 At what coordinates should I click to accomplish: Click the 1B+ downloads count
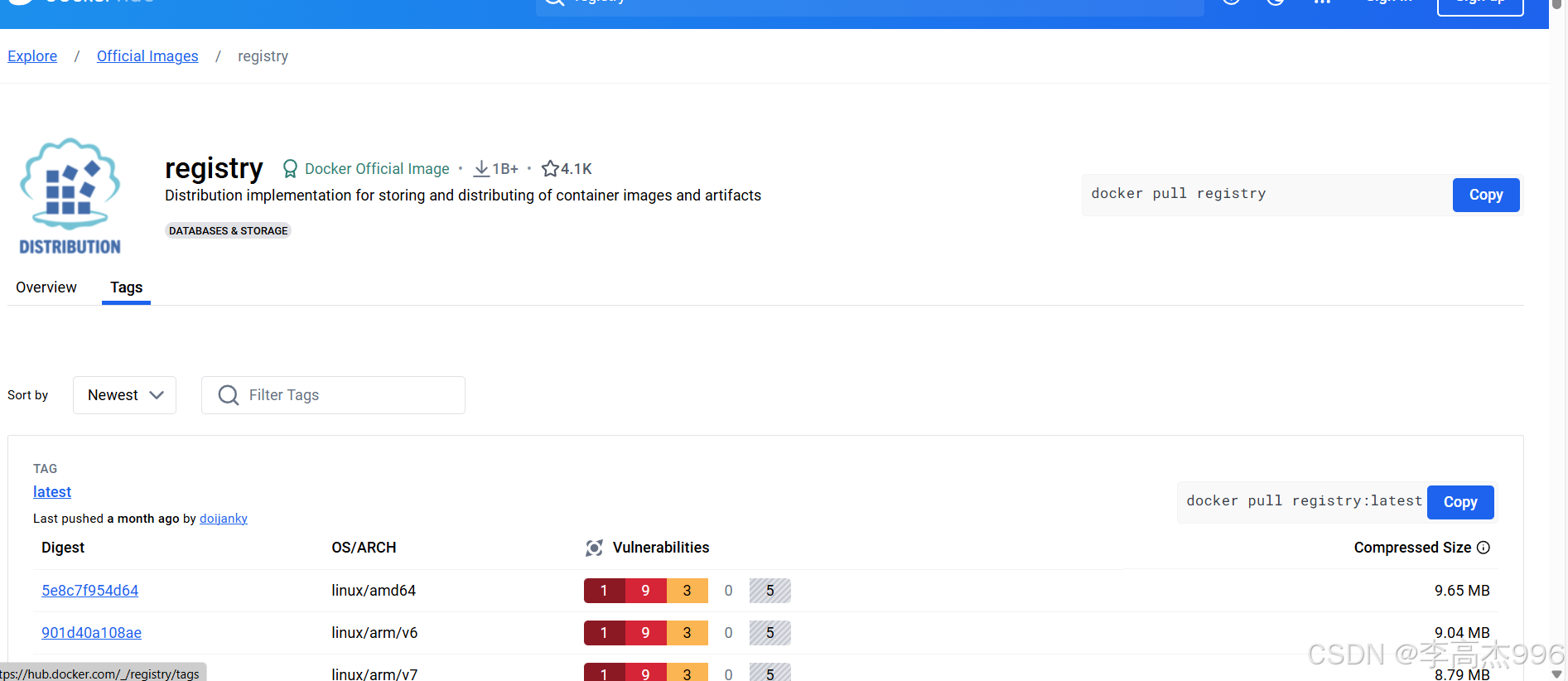click(x=505, y=169)
